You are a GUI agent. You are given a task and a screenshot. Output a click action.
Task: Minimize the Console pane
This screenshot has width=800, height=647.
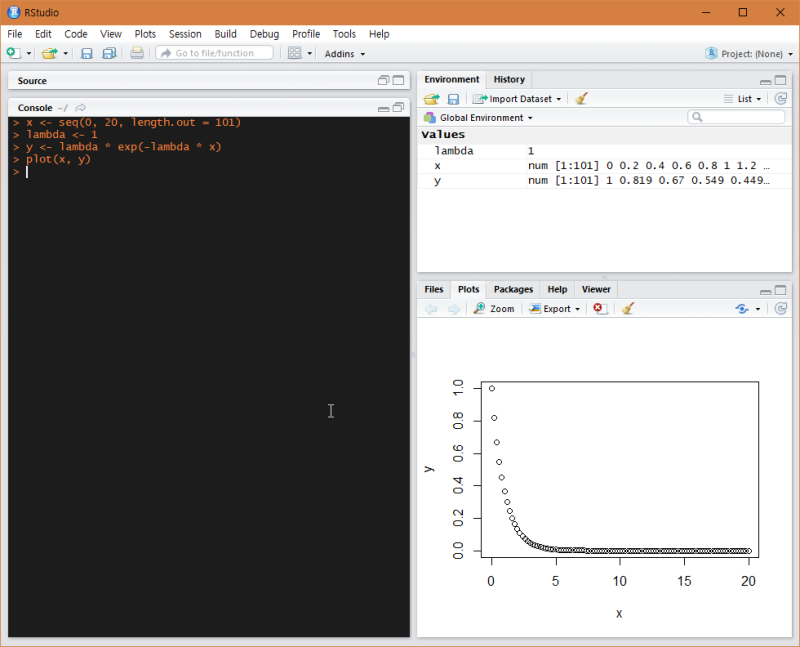(x=383, y=107)
